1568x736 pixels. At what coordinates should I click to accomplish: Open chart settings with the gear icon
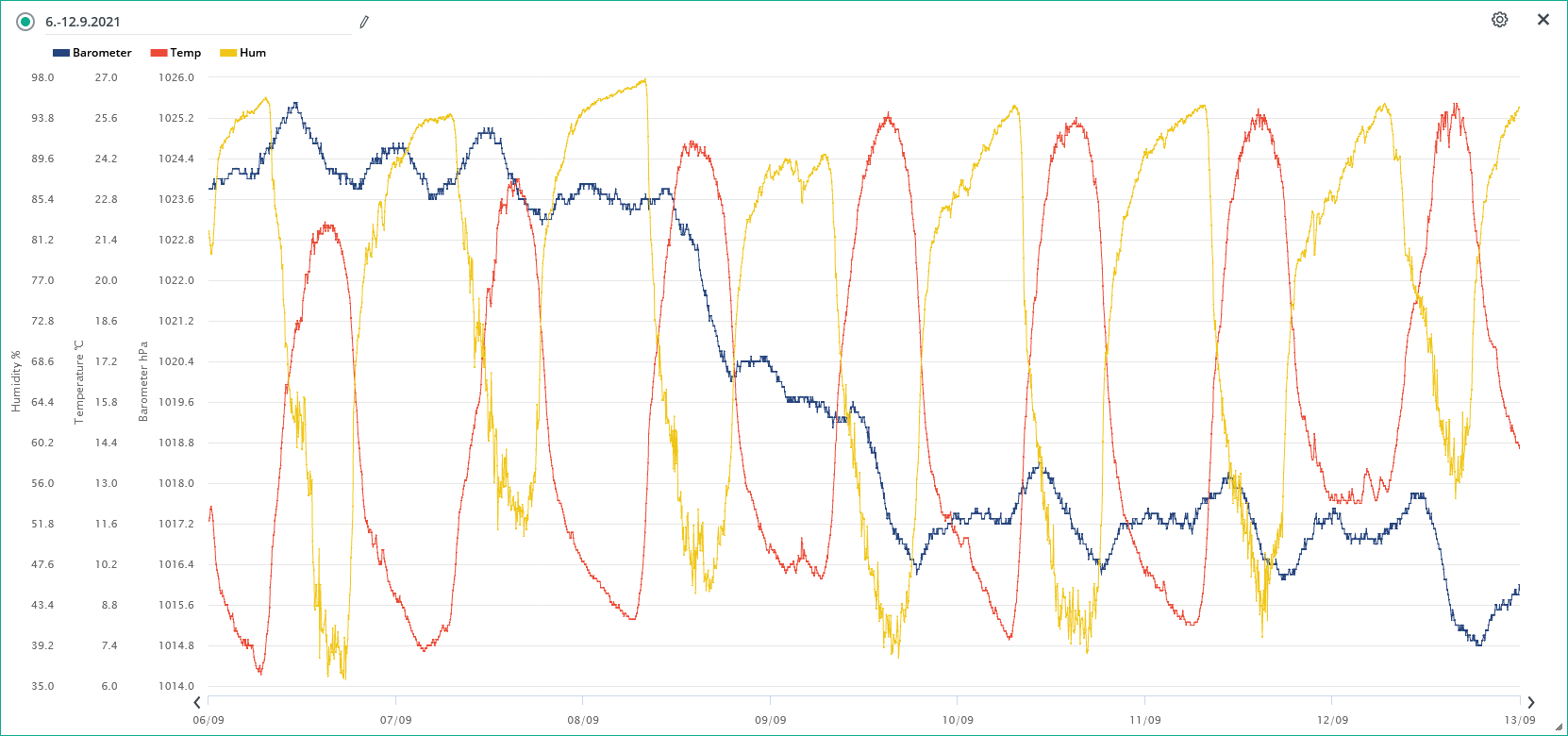[x=1499, y=20]
